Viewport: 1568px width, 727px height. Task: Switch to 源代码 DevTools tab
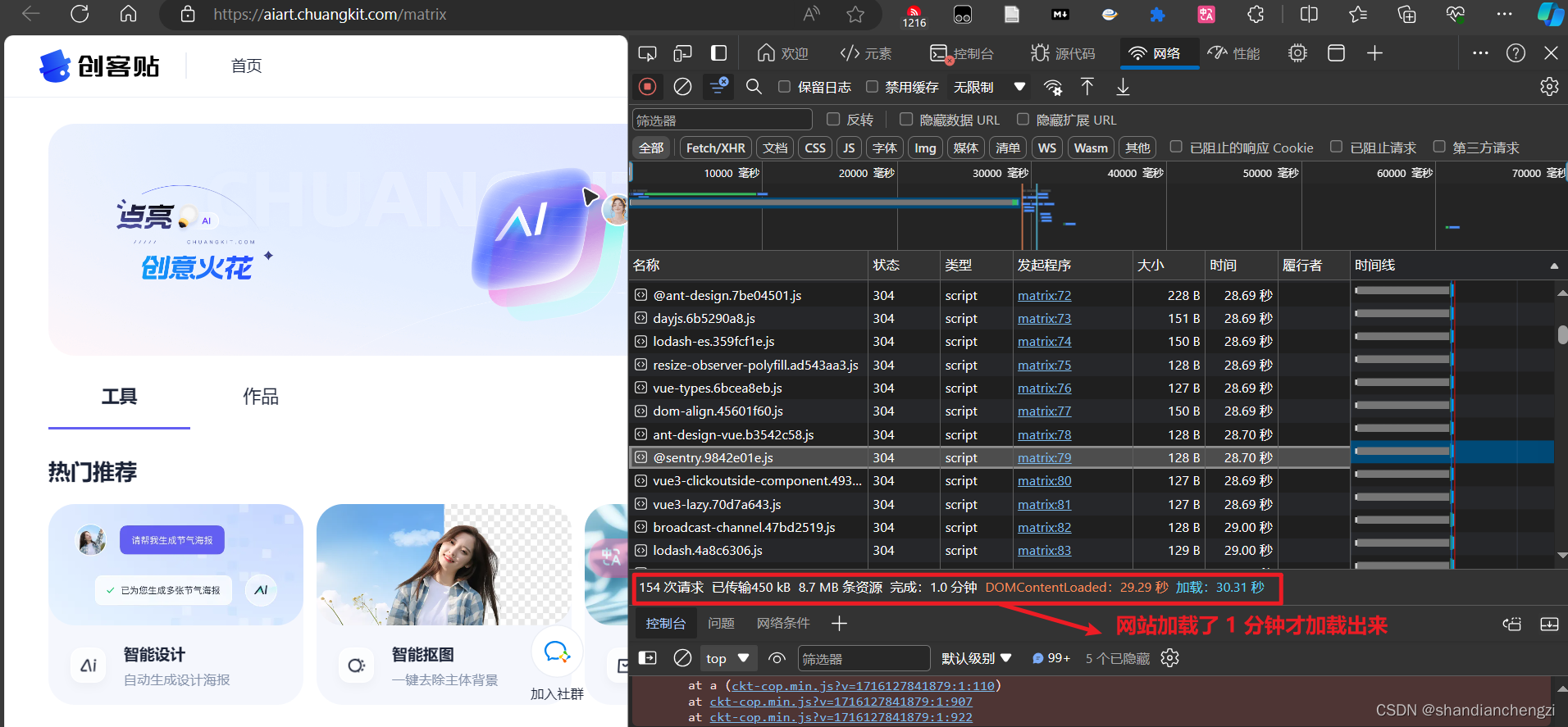[x=1063, y=53]
